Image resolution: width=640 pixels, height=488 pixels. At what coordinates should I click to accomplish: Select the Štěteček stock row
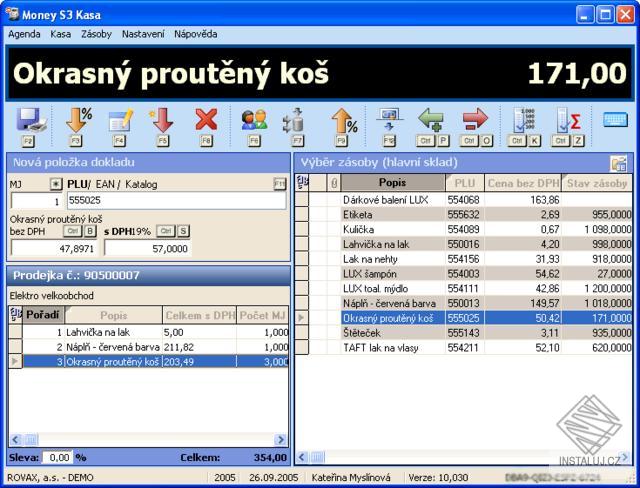pyautogui.click(x=464, y=333)
